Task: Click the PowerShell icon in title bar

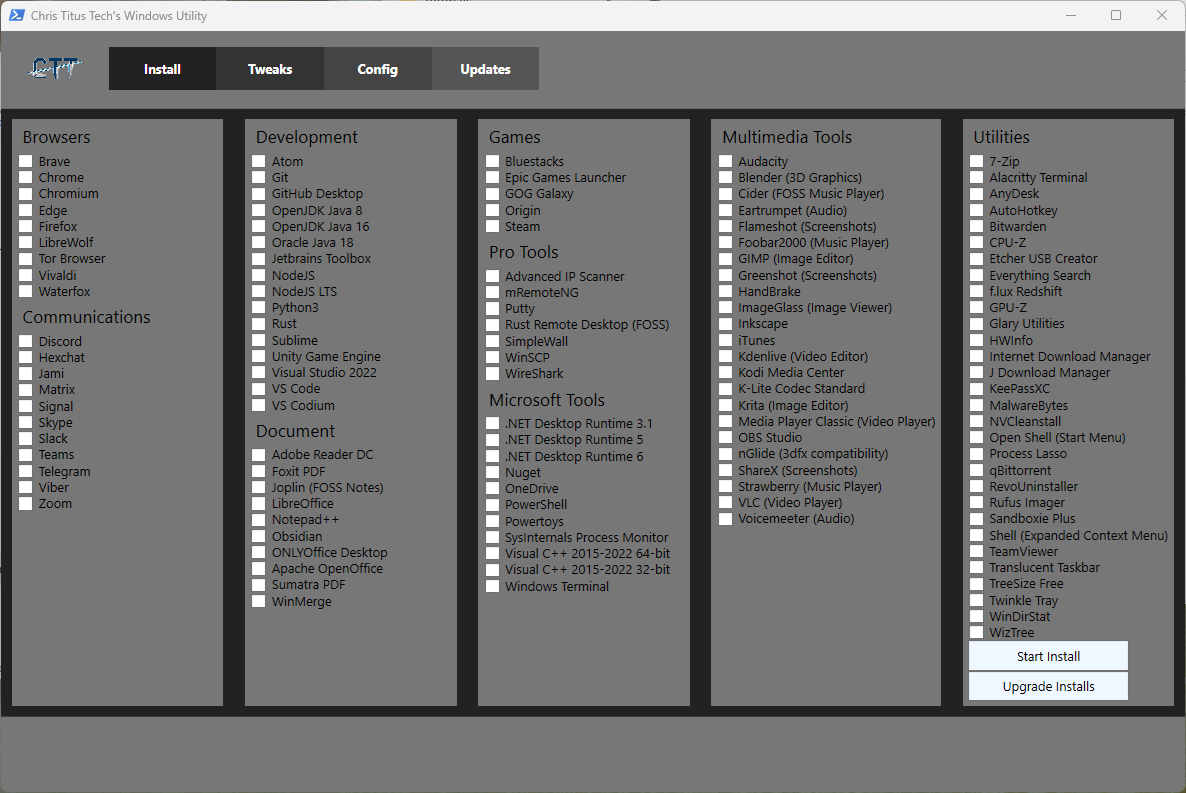Action: (x=16, y=15)
